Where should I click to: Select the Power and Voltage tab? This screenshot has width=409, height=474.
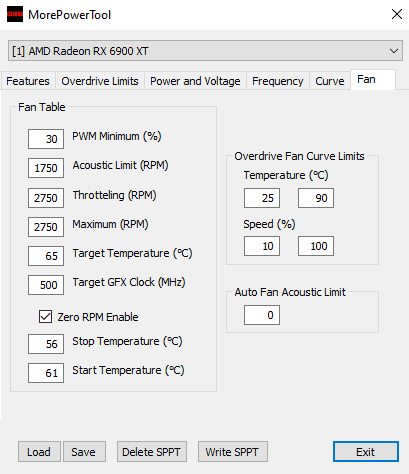coord(195,81)
